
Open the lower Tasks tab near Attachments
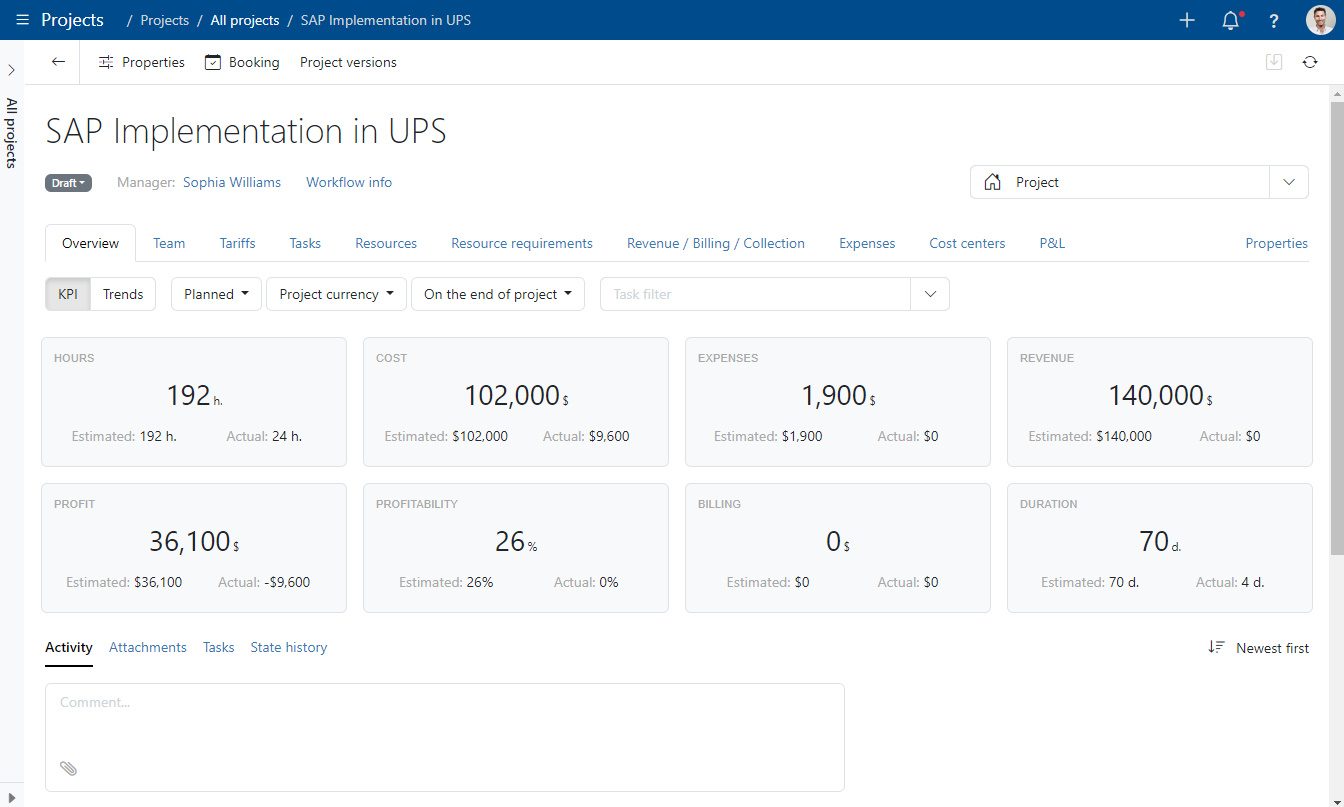[x=218, y=648]
